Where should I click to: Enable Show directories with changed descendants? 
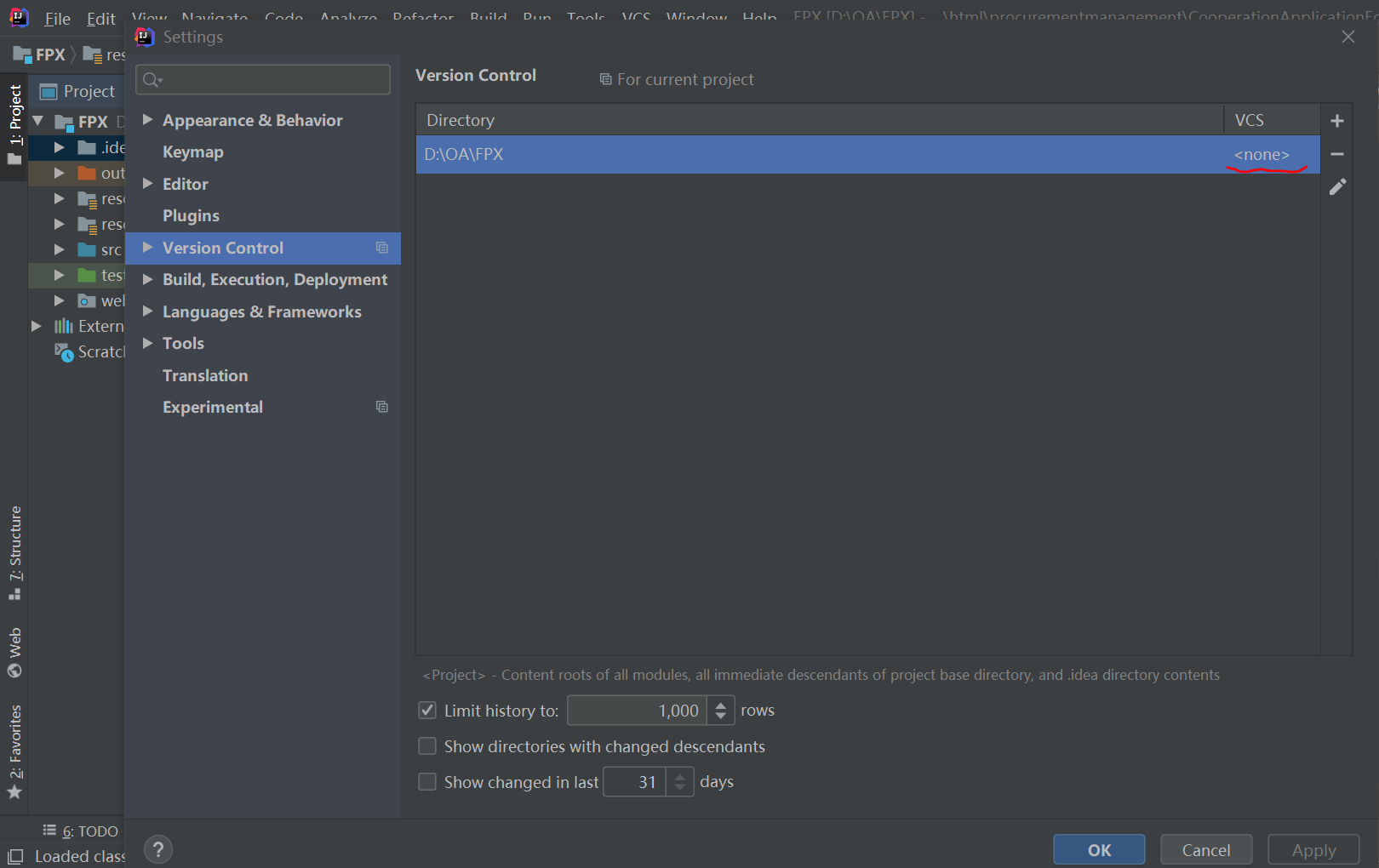427,746
